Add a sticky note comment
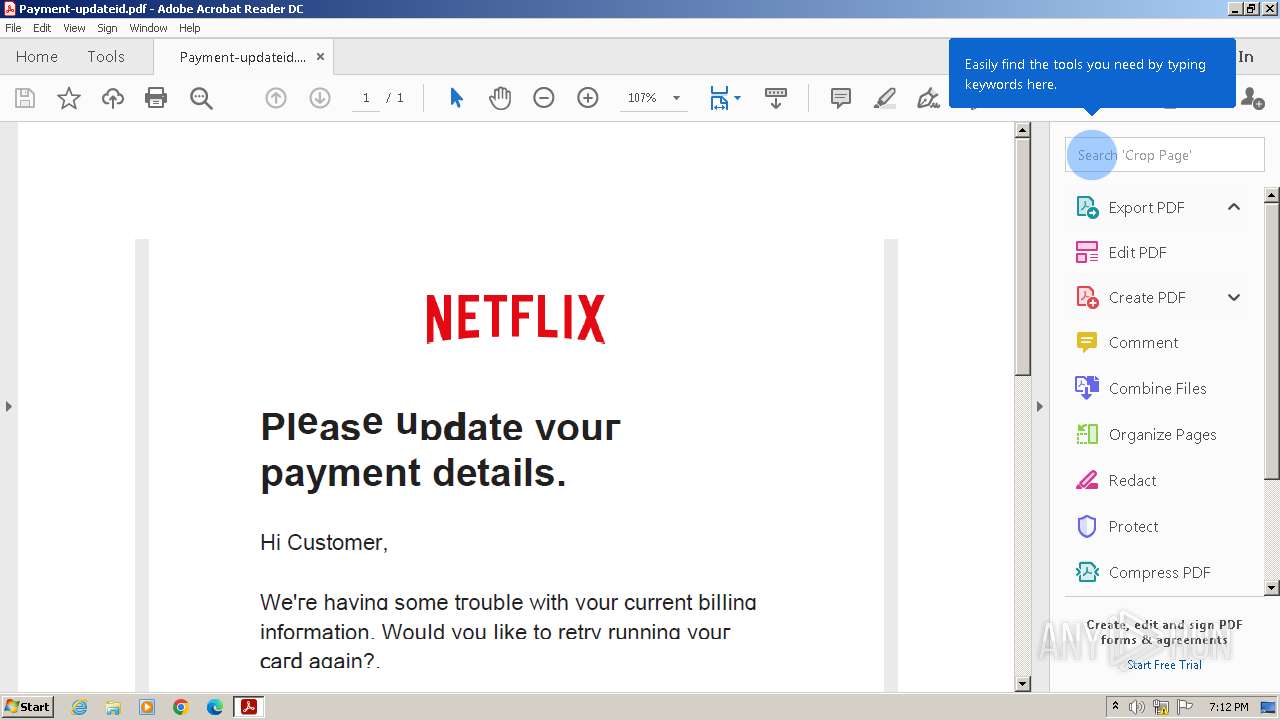This screenshot has width=1280, height=720. [841, 98]
